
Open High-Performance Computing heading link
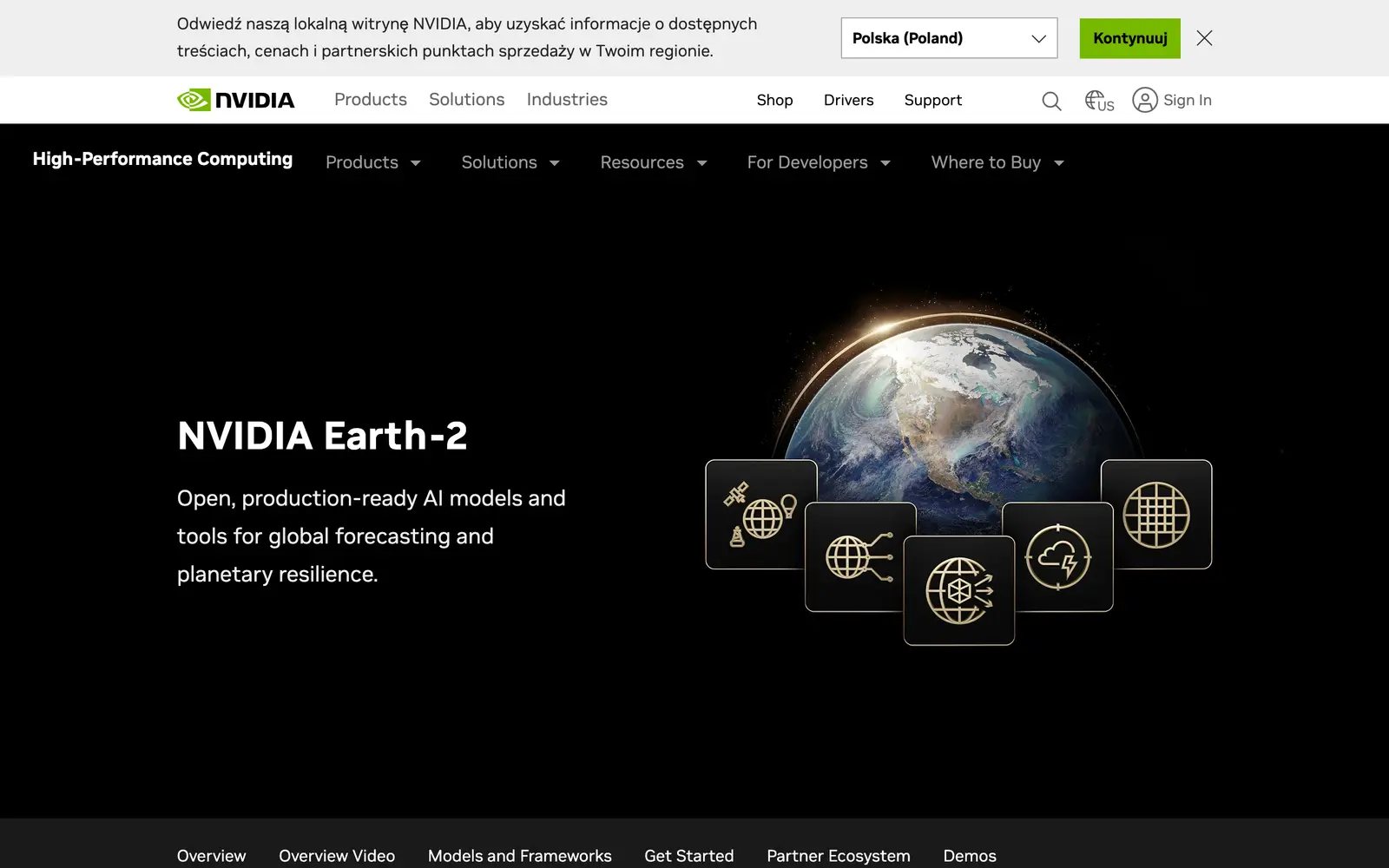point(162,159)
